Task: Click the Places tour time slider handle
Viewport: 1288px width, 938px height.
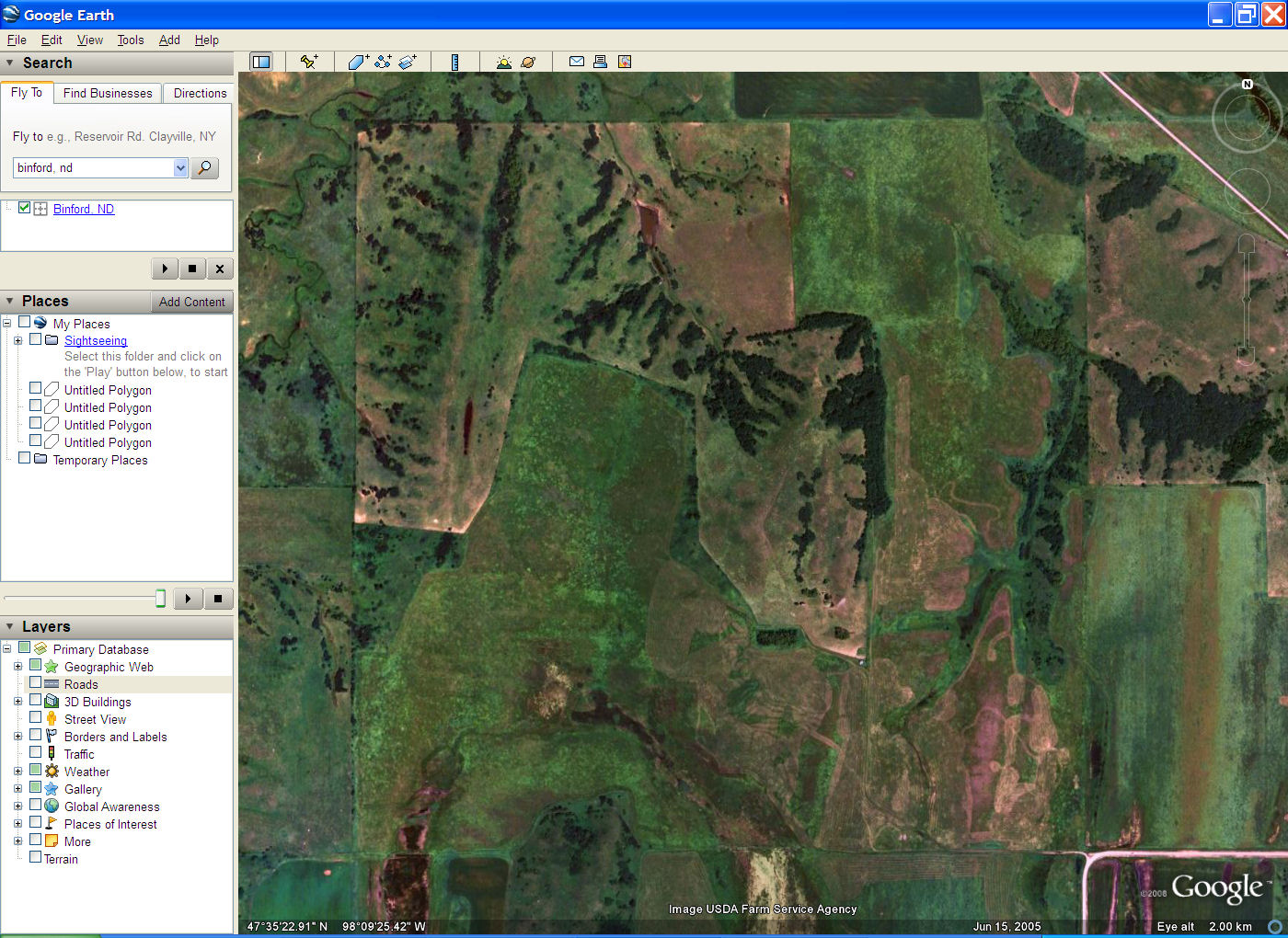Action: tap(160, 599)
